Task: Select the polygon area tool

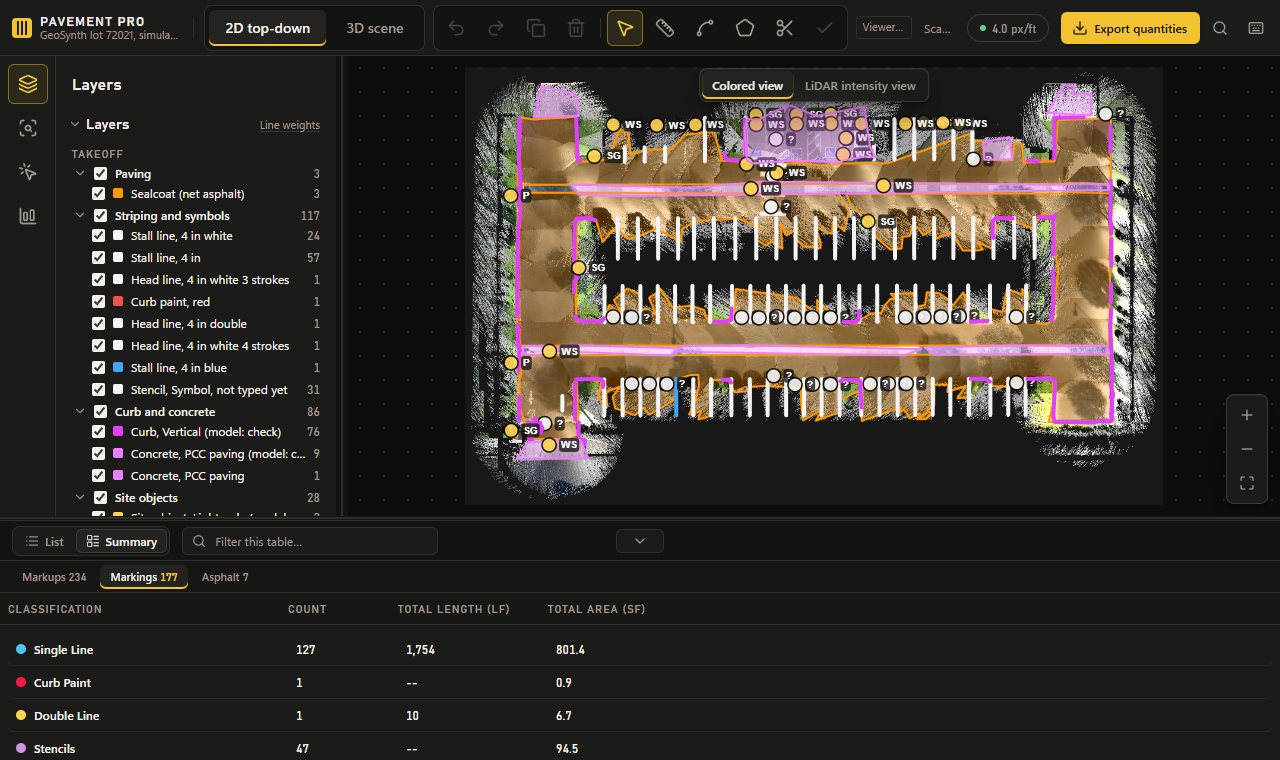Action: [x=745, y=28]
